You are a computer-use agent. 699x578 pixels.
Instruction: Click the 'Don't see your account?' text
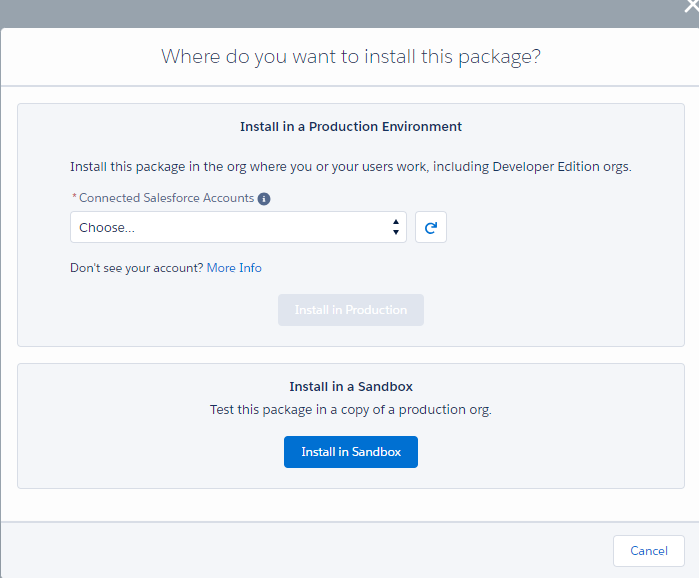tap(136, 268)
